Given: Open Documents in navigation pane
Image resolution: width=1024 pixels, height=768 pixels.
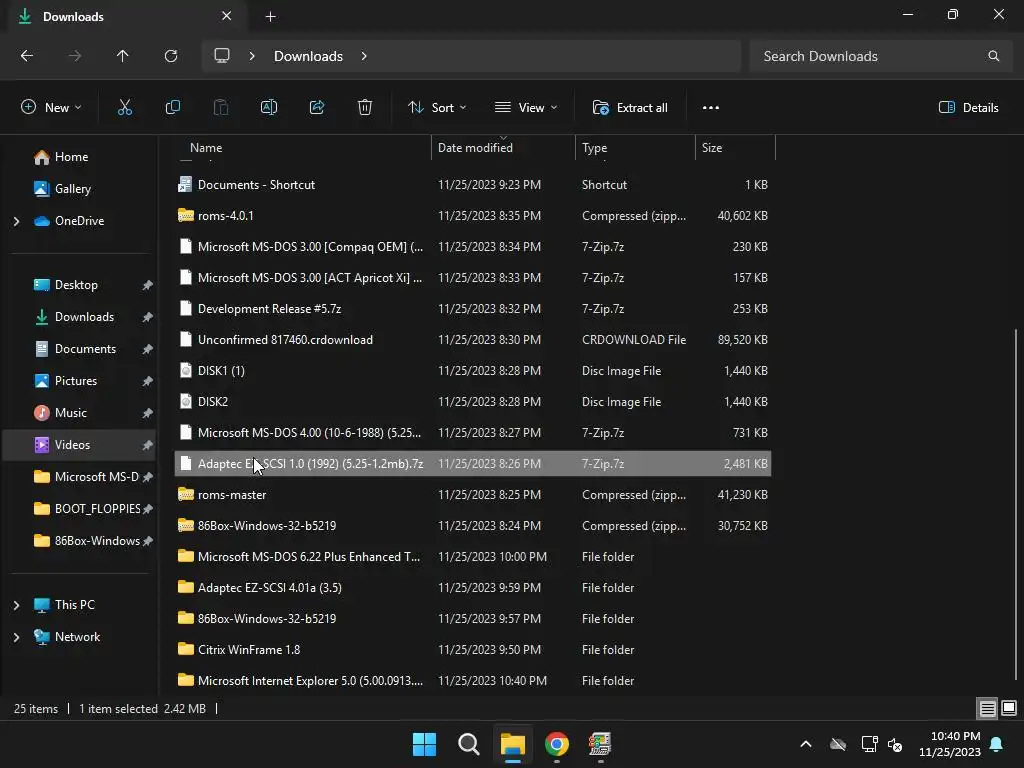Looking at the screenshot, I should click(x=85, y=349).
